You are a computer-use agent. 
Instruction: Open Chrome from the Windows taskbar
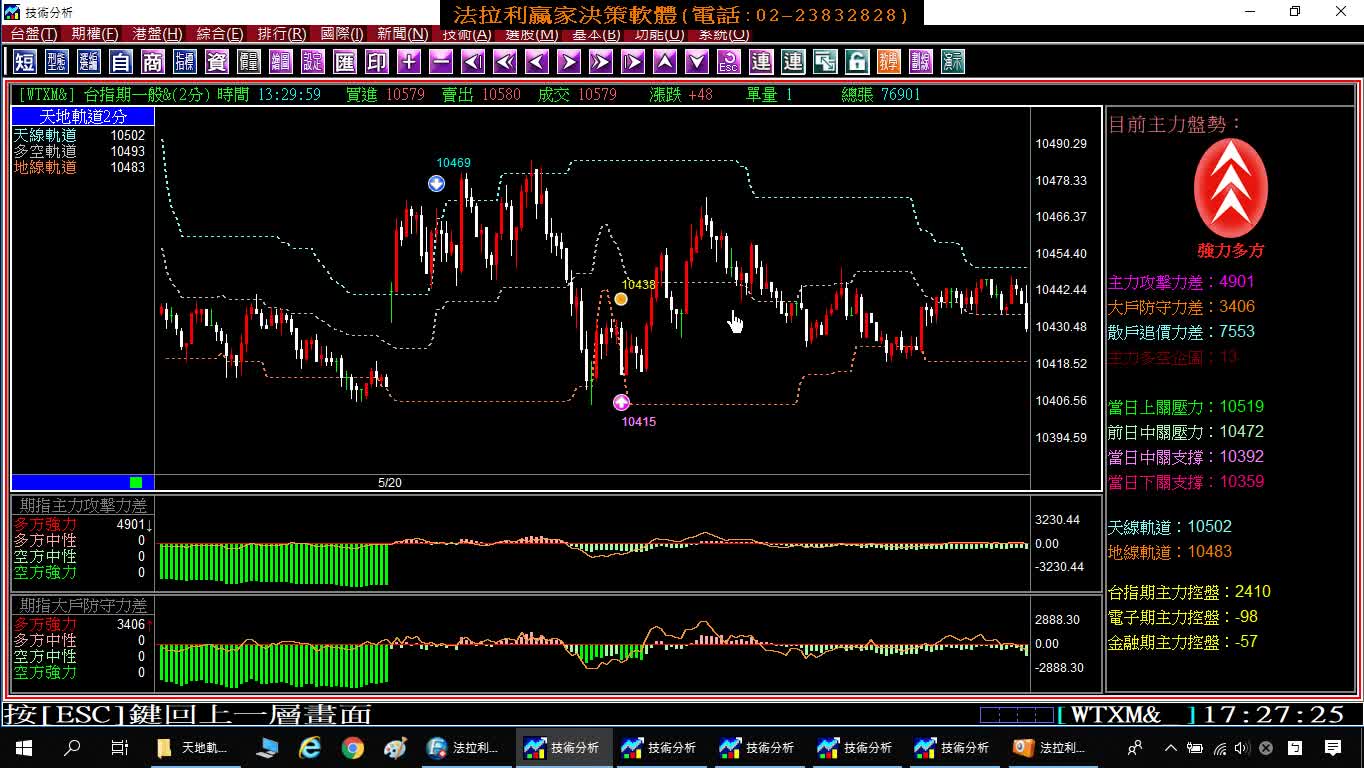pos(352,748)
